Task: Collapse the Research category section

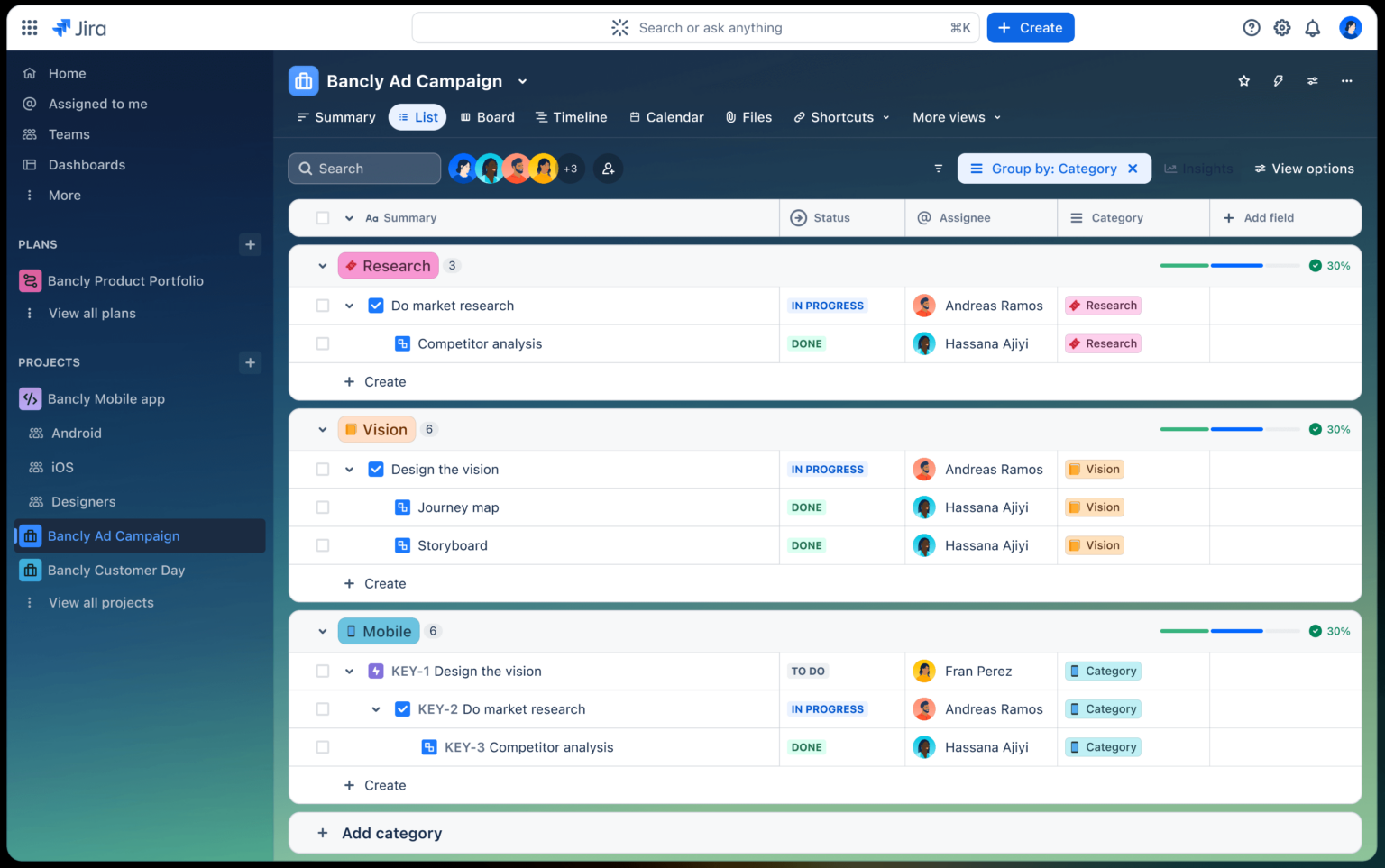Action: click(322, 265)
